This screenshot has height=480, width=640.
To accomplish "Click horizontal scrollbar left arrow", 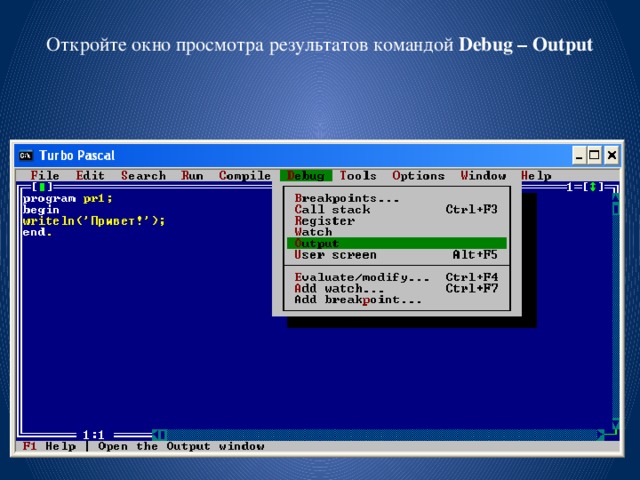I will [x=156, y=435].
